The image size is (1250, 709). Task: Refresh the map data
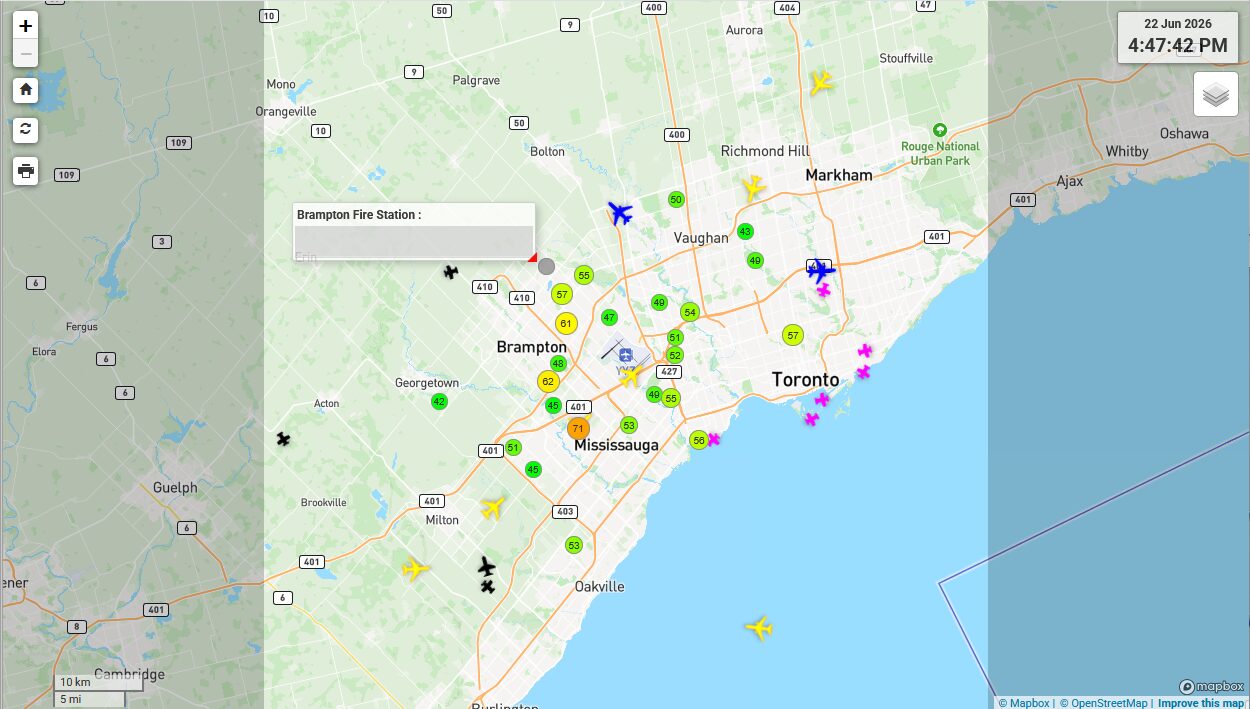[x=26, y=129]
